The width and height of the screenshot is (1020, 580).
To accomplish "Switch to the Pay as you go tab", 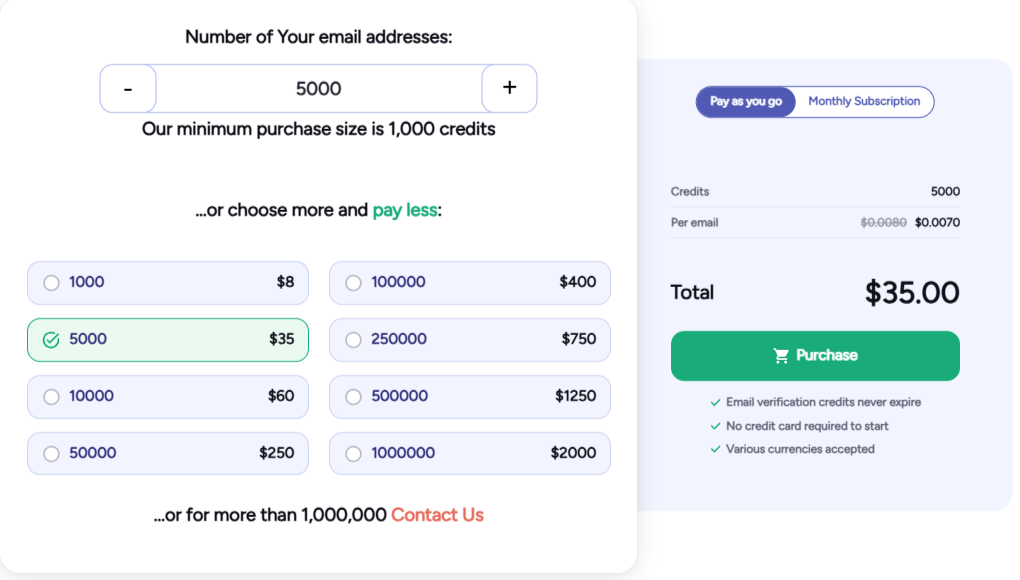I will [x=746, y=102].
